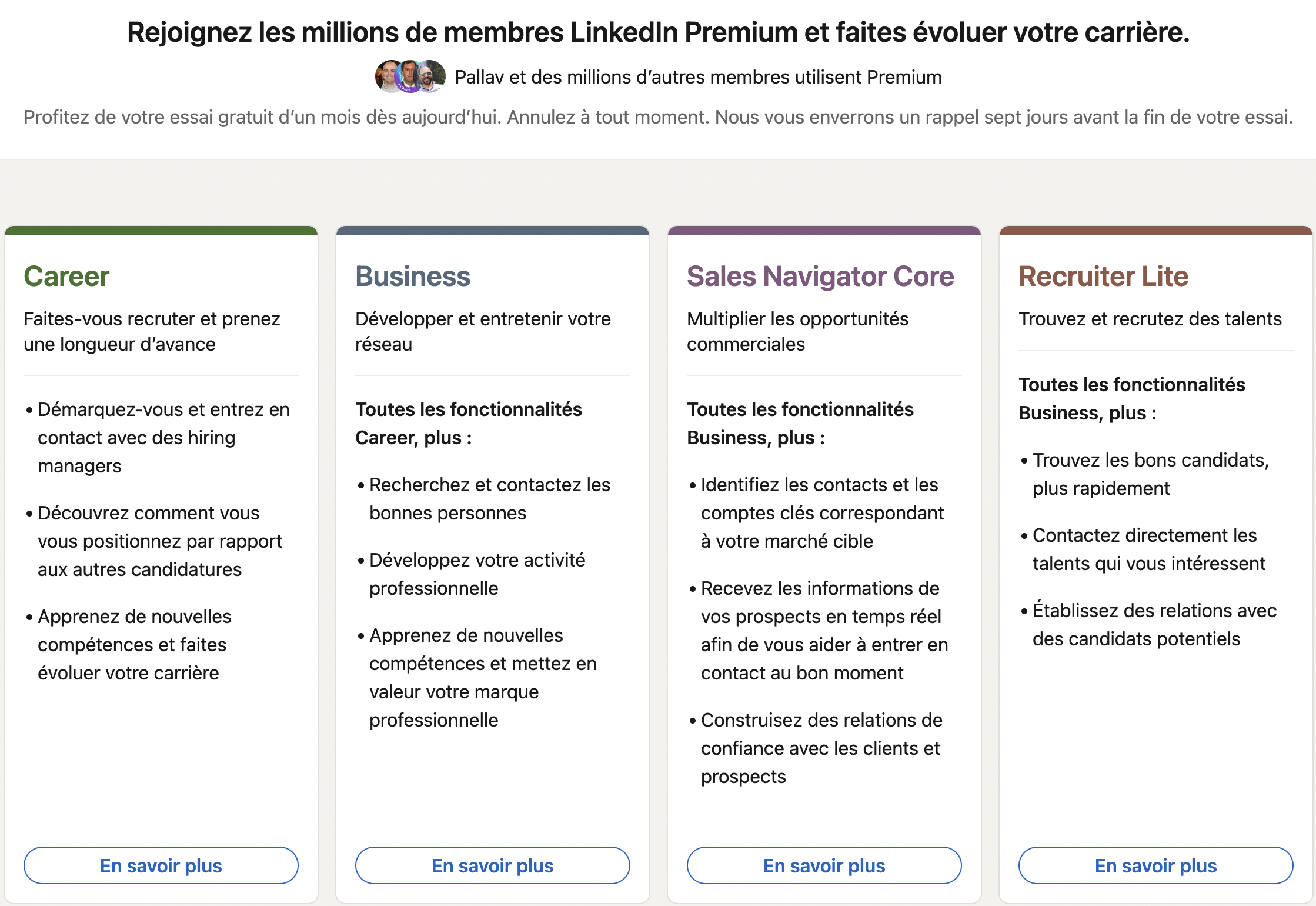
Task: Click the 'Career' plan heading
Action: pyautogui.click(x=66, y=276)
